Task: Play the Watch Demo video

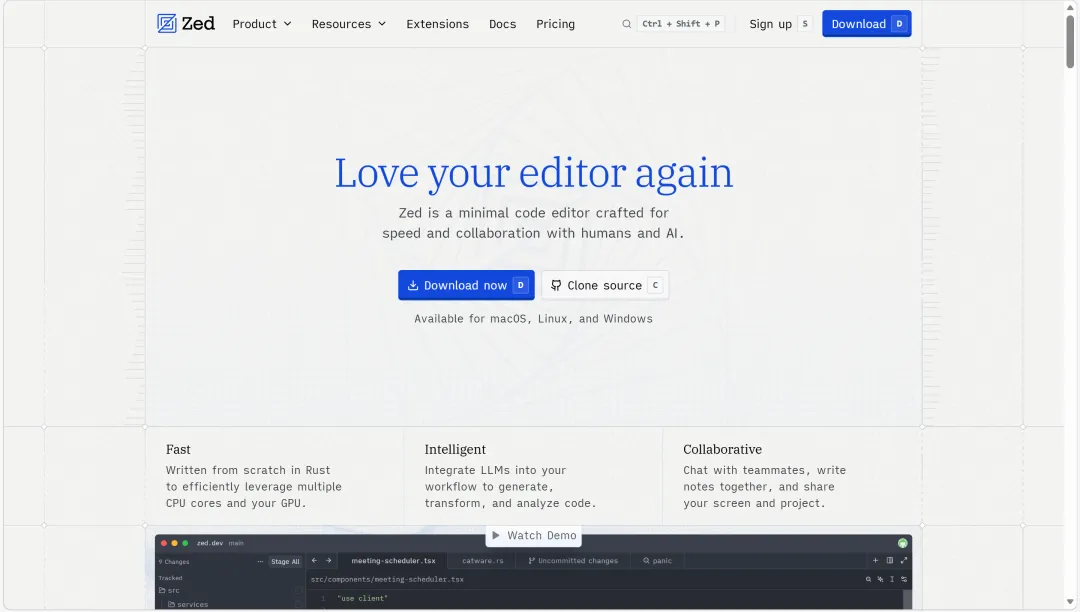Action: [x=534, y=535]
